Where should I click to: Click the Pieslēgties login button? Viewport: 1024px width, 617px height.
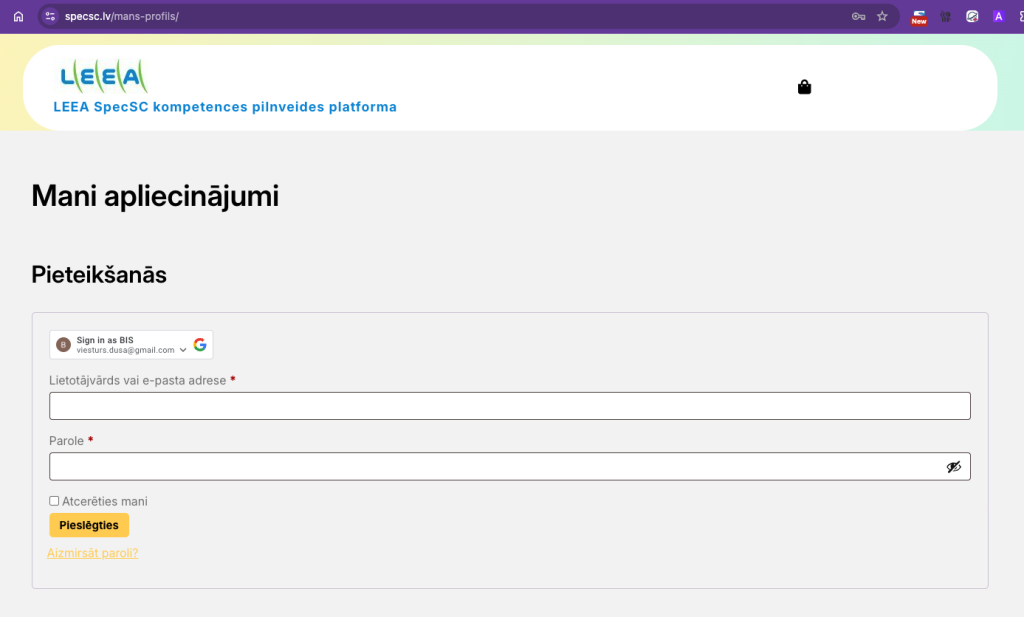[89, 525]
